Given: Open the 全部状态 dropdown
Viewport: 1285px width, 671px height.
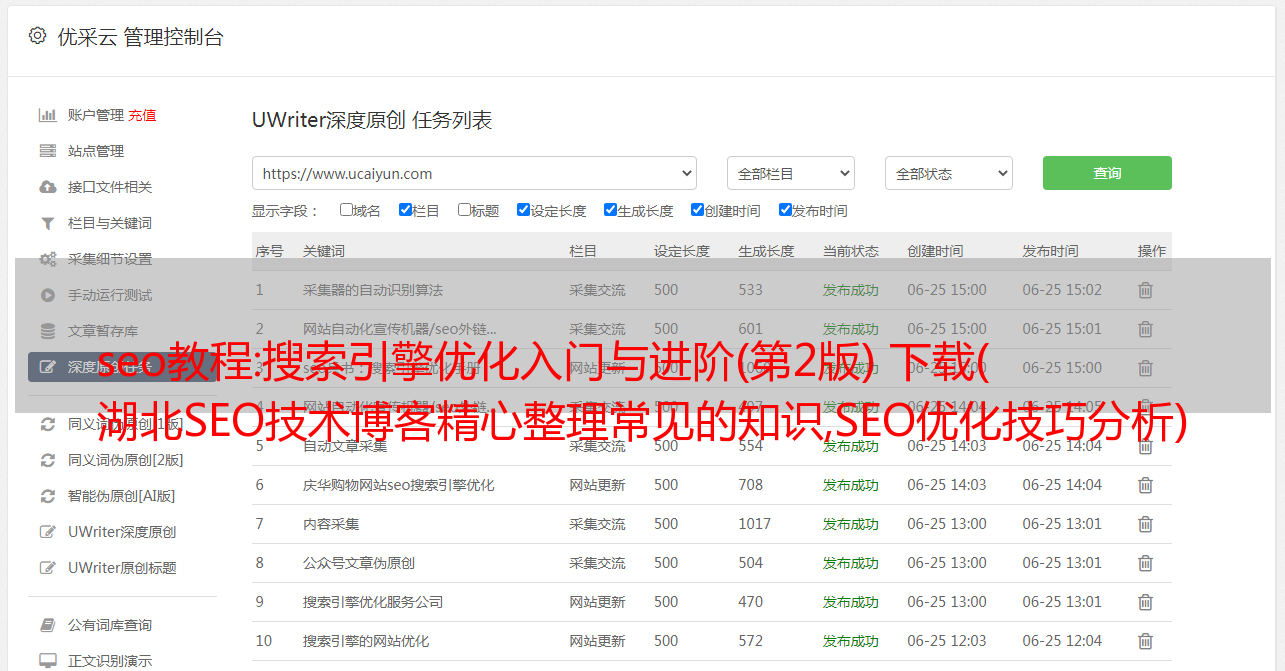Looking at the screenshot, I should click(949, 173).
